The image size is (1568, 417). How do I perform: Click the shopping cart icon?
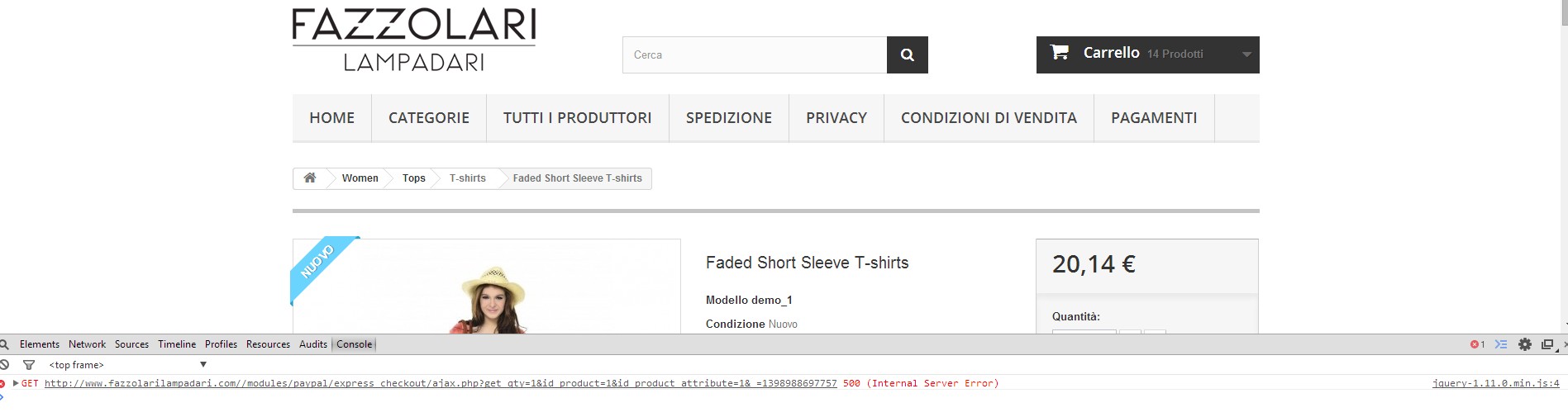pyautogui.click(x=1060, y=52)
